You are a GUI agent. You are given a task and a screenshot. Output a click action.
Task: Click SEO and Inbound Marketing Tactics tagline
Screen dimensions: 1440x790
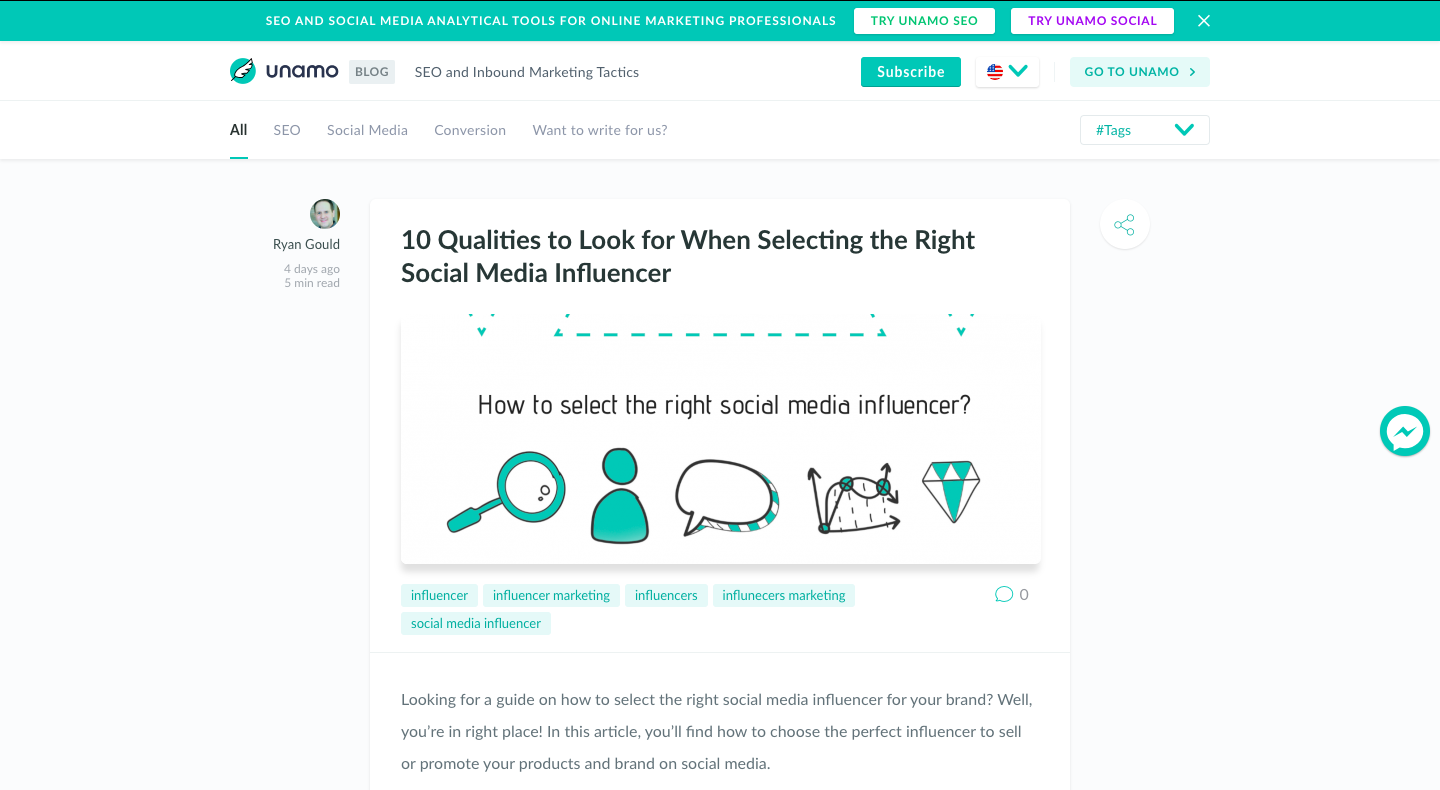pos(527,72)
